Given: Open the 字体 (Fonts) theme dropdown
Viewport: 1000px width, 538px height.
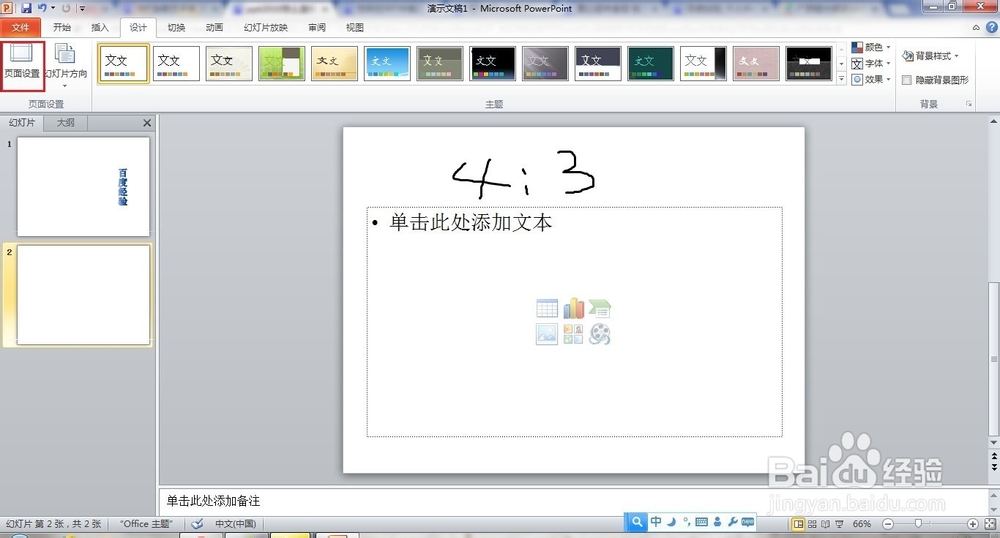Looking at the screenshot, I should pos(871,63).
